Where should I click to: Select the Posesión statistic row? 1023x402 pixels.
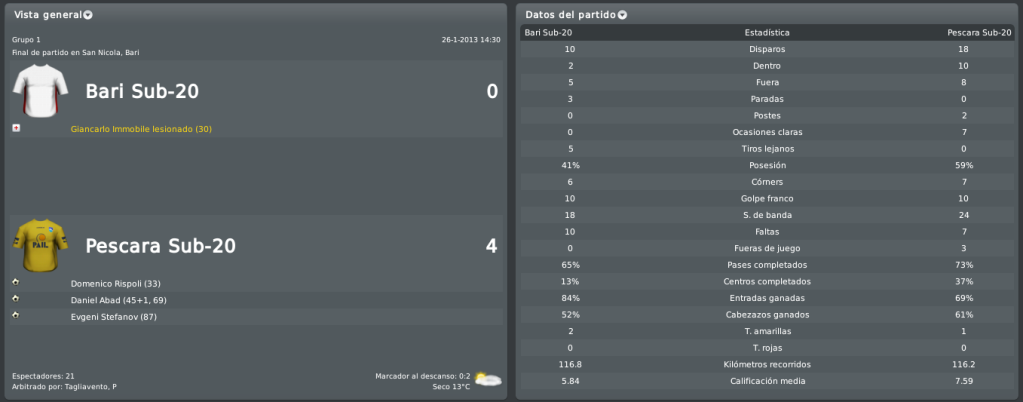pos(767,166)
